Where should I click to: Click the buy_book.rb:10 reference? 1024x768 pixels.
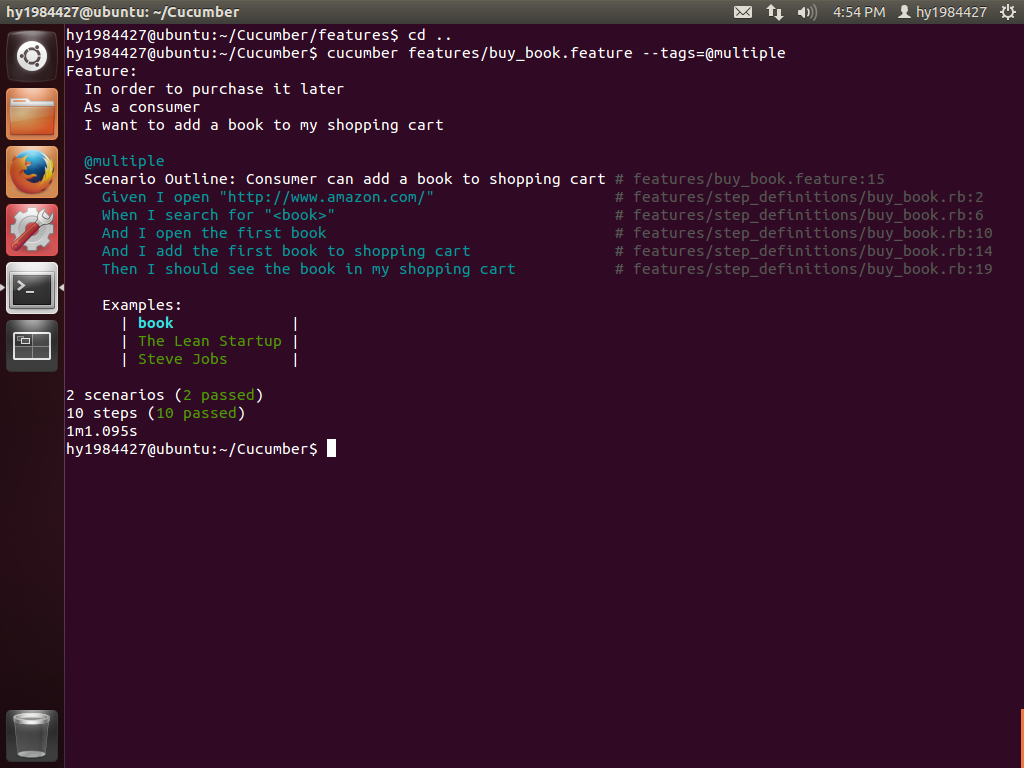tap(804, 233)
